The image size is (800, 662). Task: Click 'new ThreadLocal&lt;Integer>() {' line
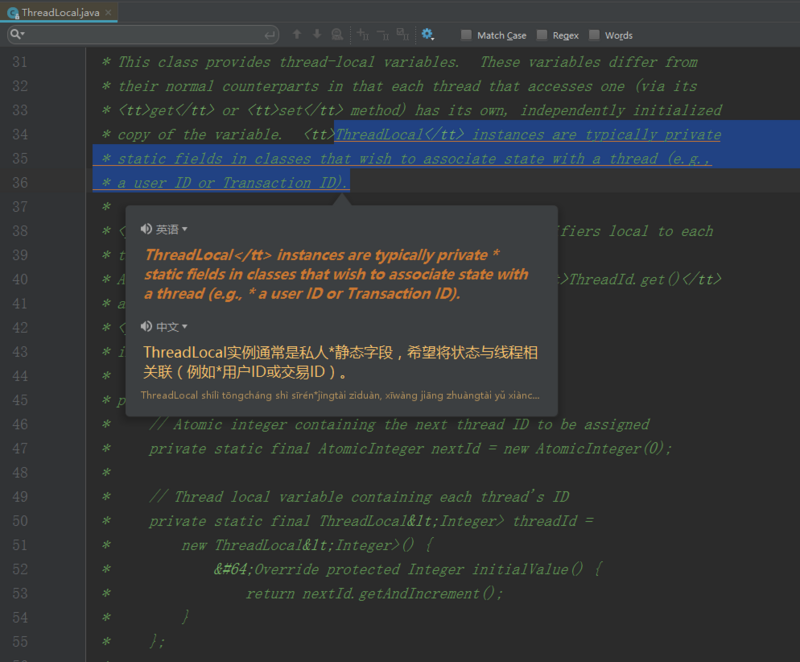pos(308,545)
